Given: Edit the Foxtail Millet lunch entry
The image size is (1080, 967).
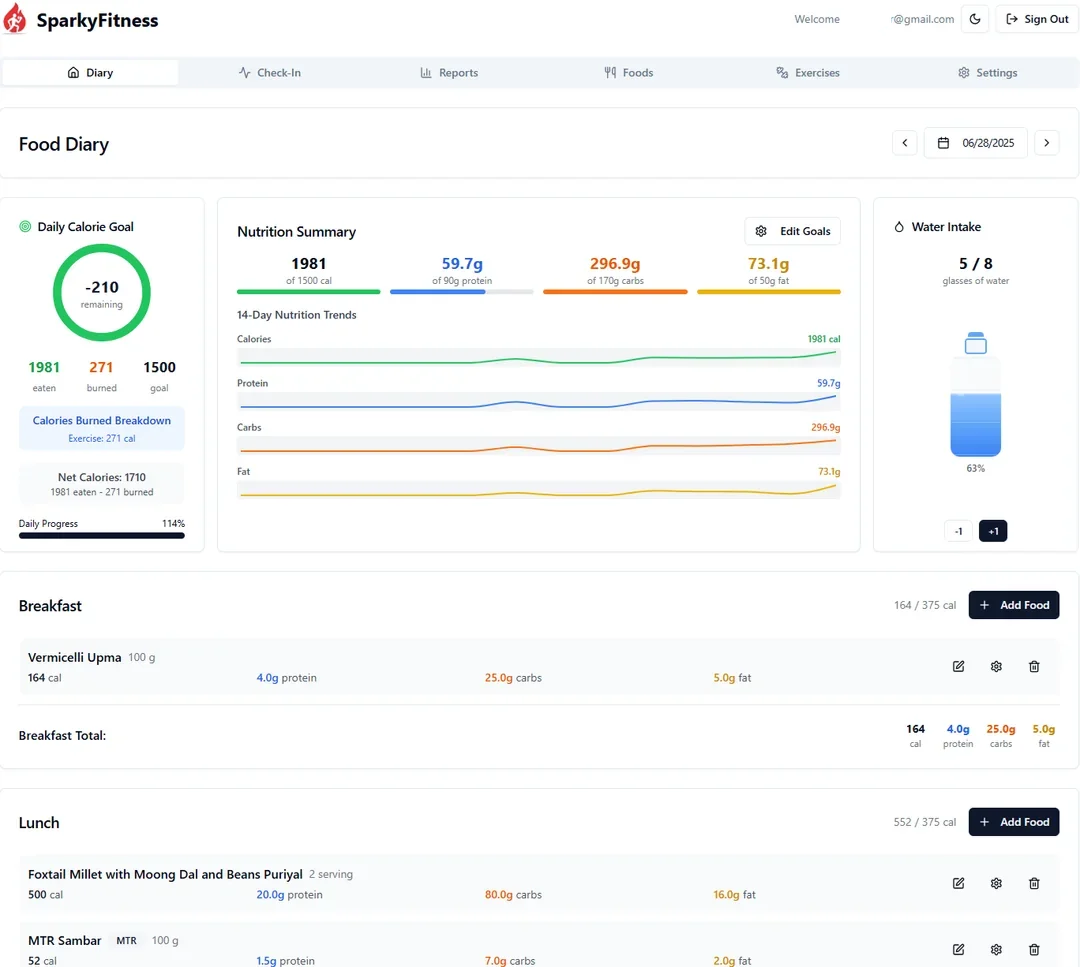Looking at the screenshot, I should pos(958,883).
